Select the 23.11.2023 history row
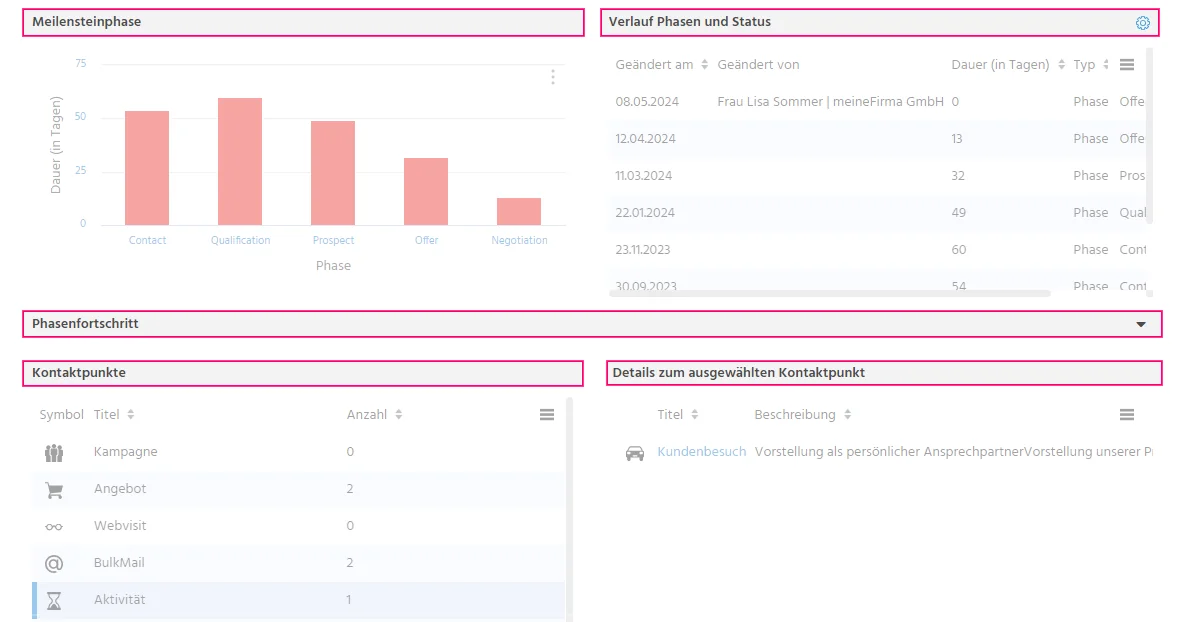Screen dimensions: 1184x622 pyautogui.click(x=877, y=250)
